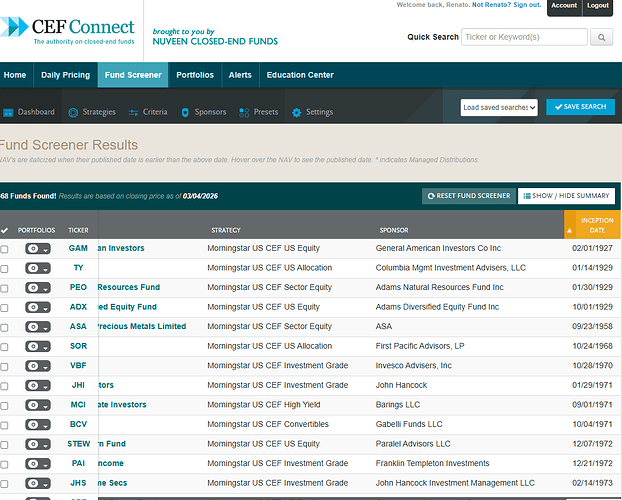Open the Presets bookmark icon

tap(246, 113)
